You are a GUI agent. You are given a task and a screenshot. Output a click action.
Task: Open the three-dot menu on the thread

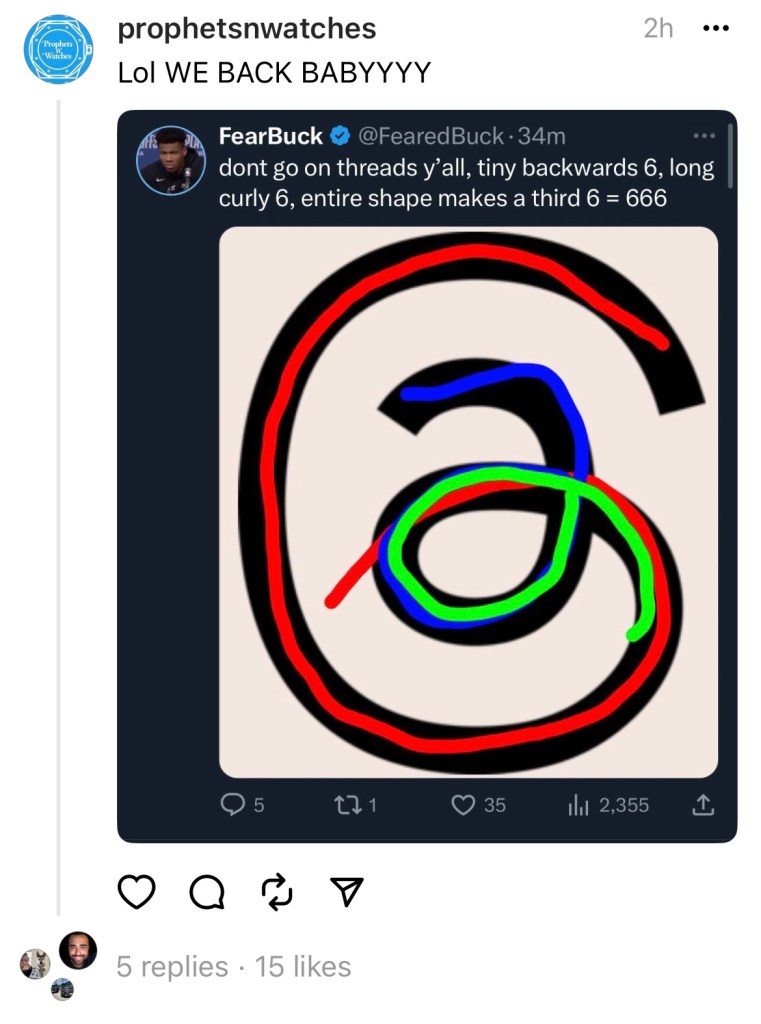(x=716, y=29)
